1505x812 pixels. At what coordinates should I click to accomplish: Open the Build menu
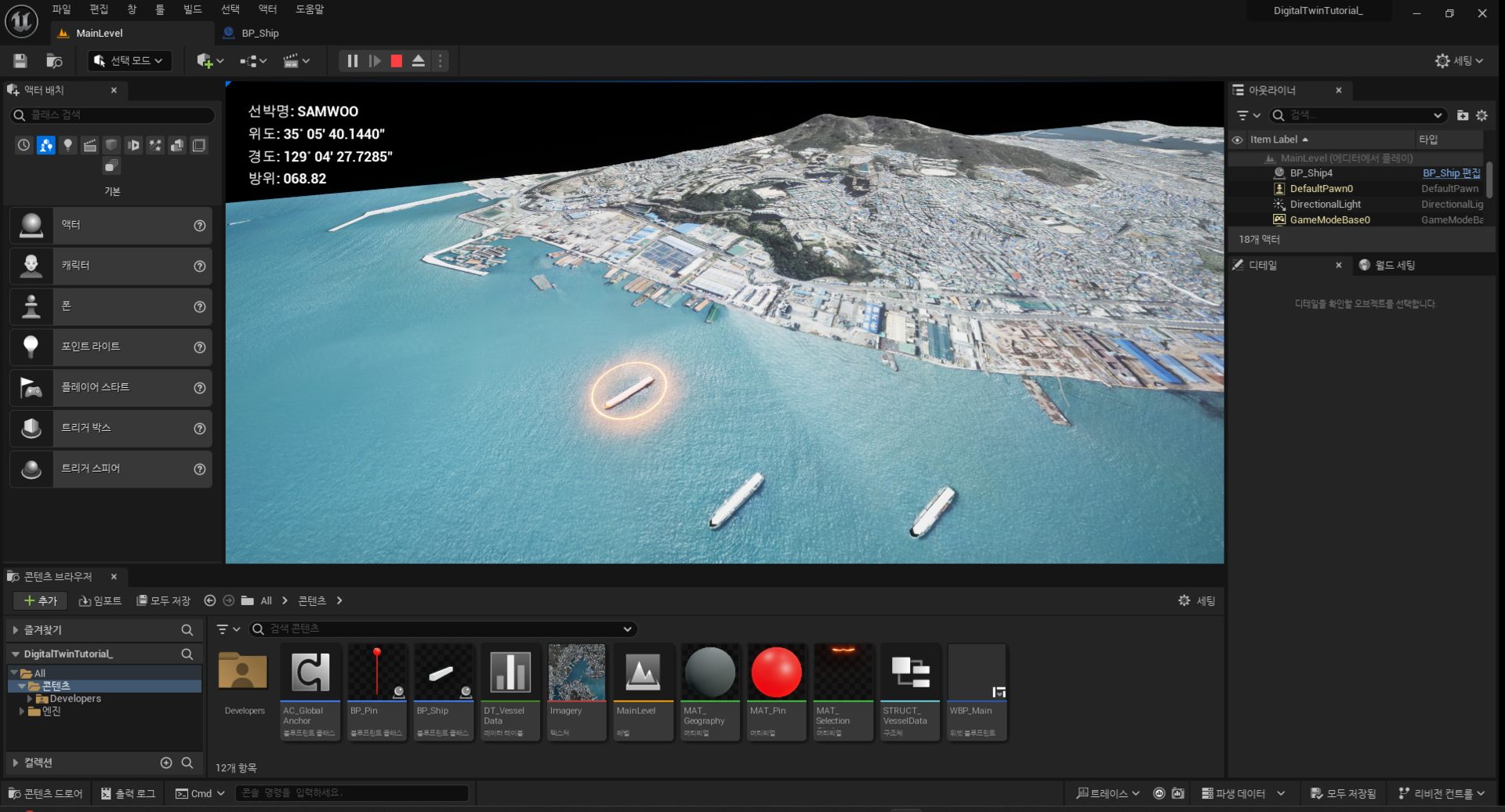tap(192, 9)
